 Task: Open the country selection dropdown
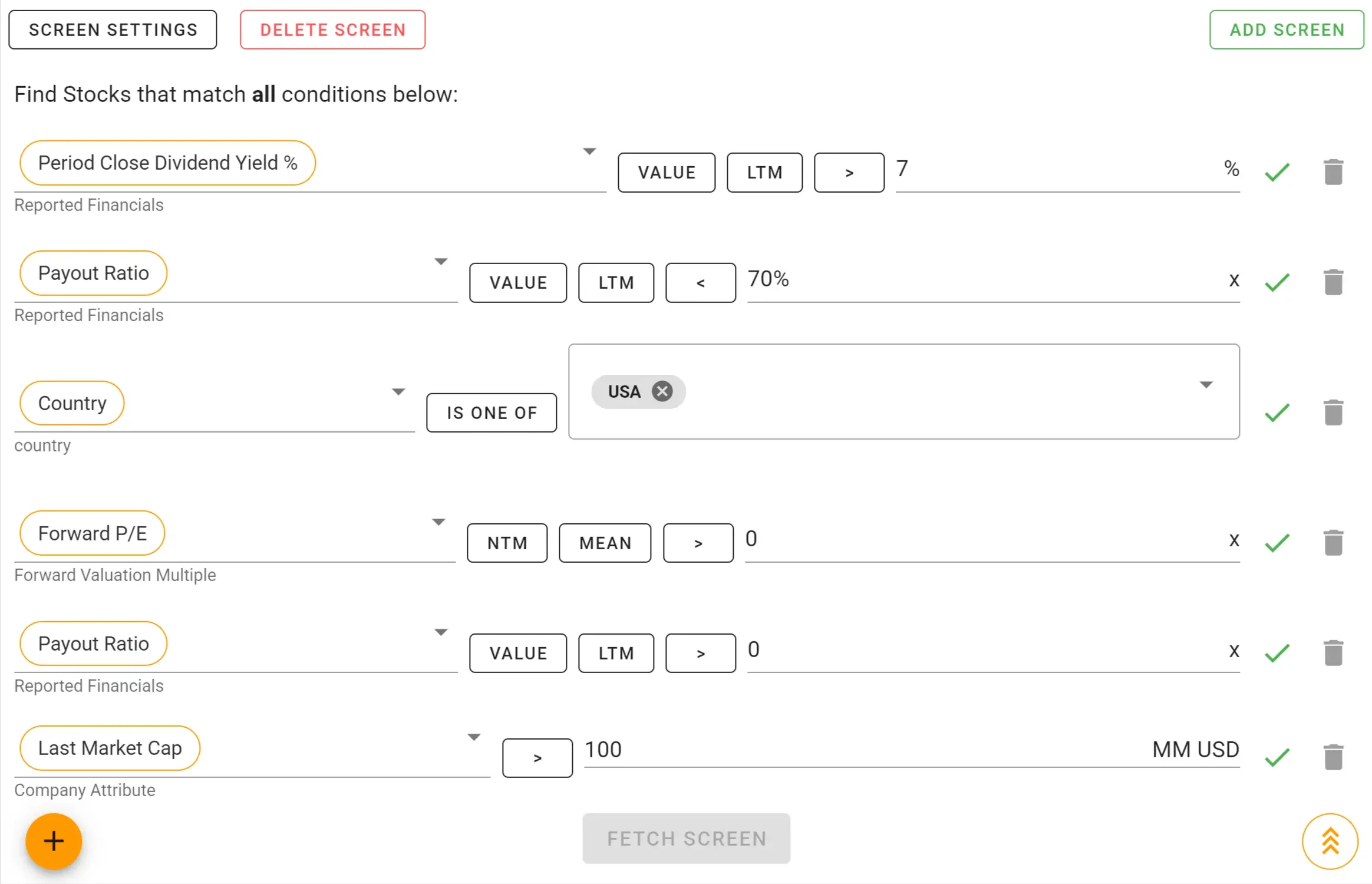(x=1206, y=384)
